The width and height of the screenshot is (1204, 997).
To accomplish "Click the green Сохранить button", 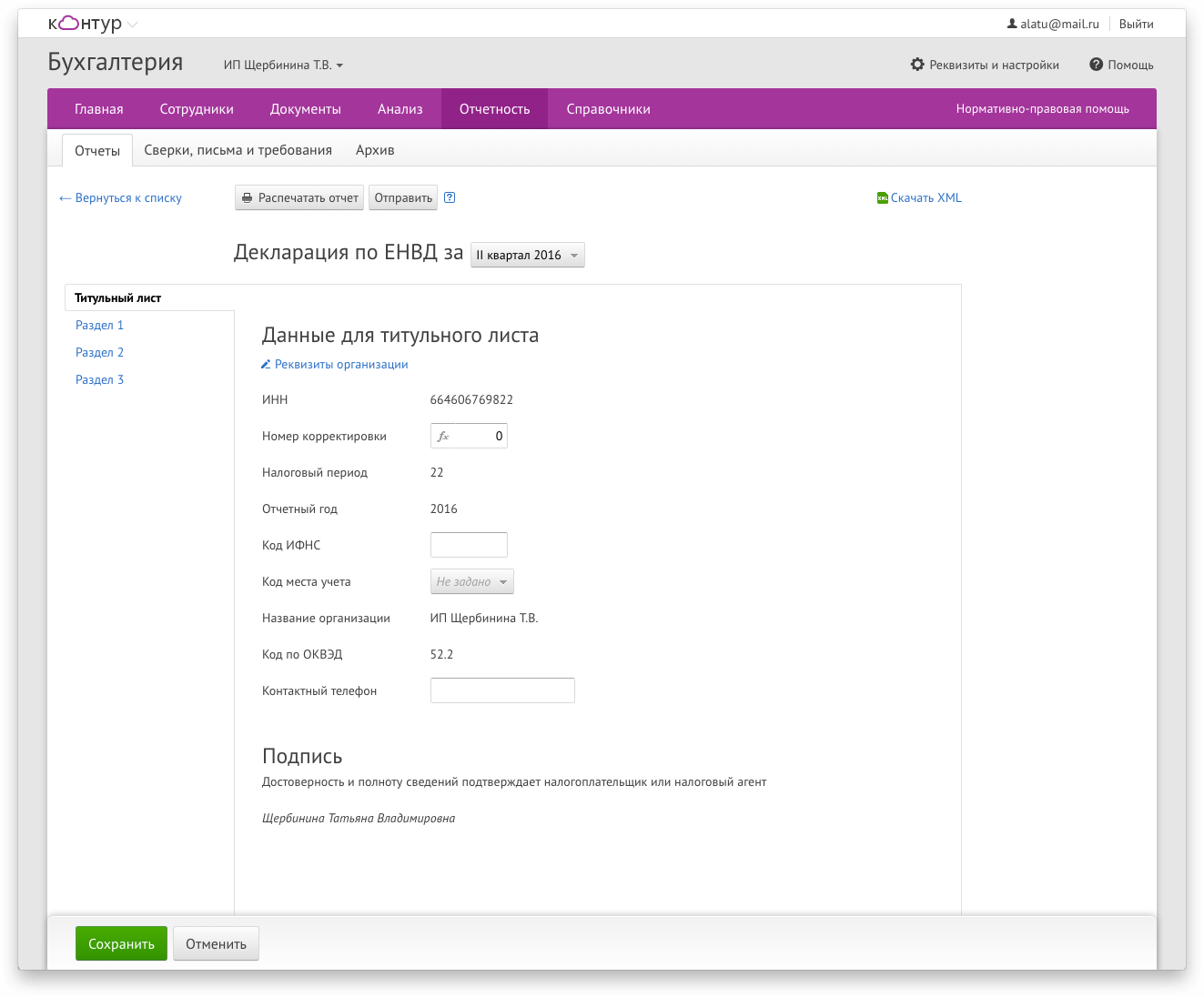I will tap(121, 943).
